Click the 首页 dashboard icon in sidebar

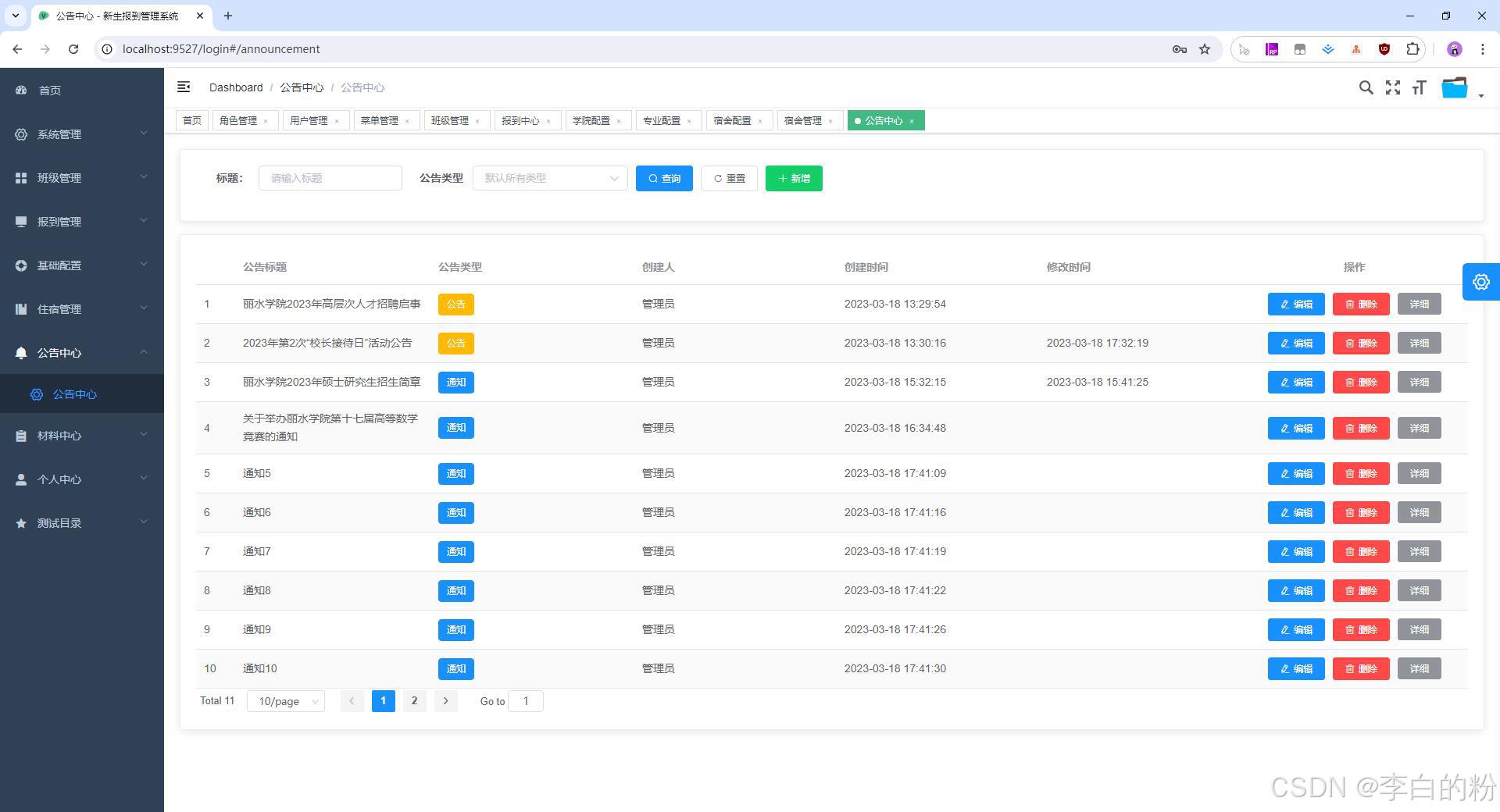[21, 91]
